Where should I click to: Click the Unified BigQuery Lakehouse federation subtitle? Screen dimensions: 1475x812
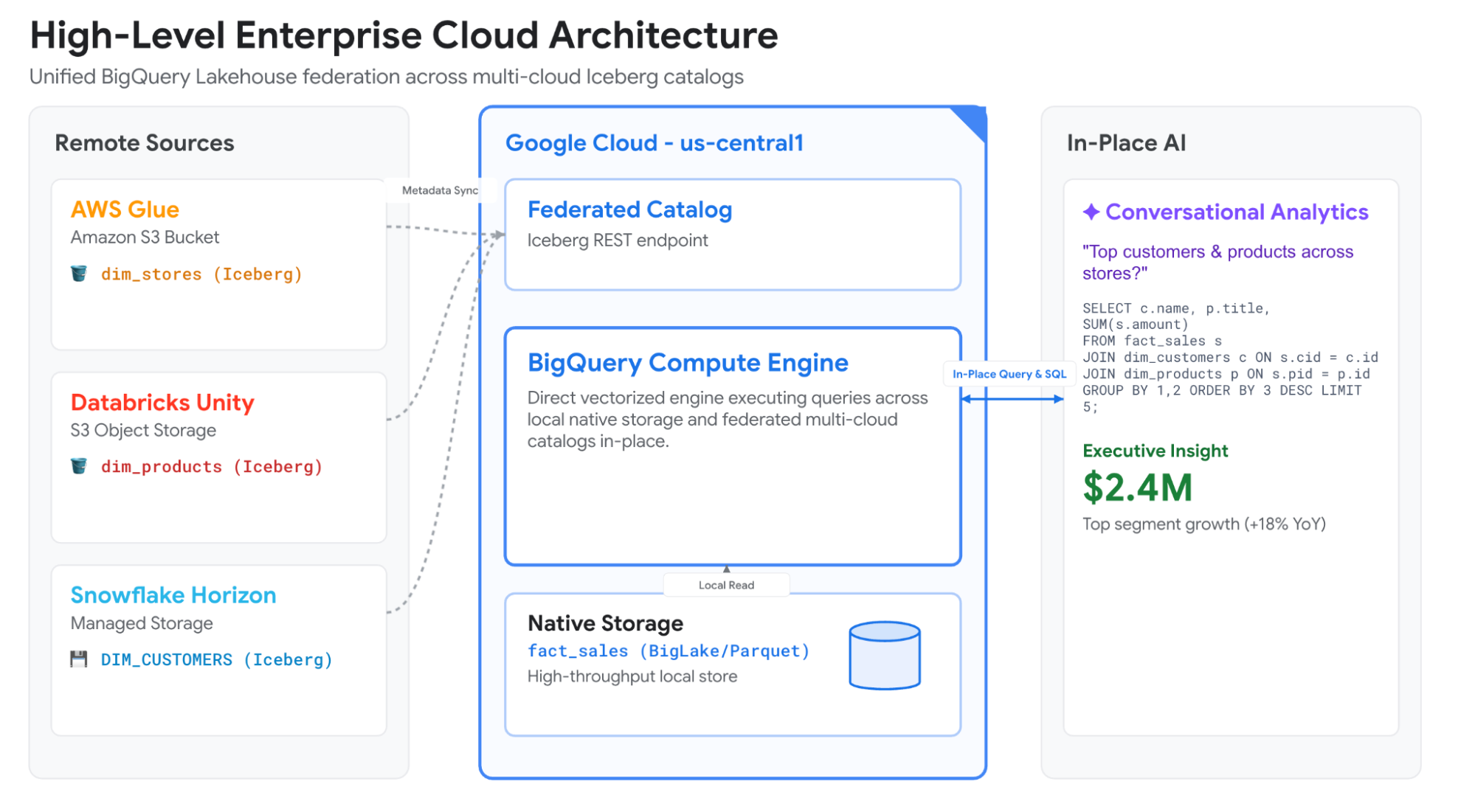[387, 77]
